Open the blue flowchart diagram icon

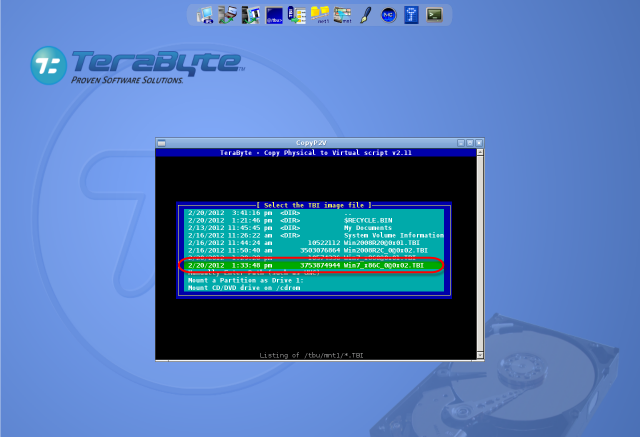[411, 15]
